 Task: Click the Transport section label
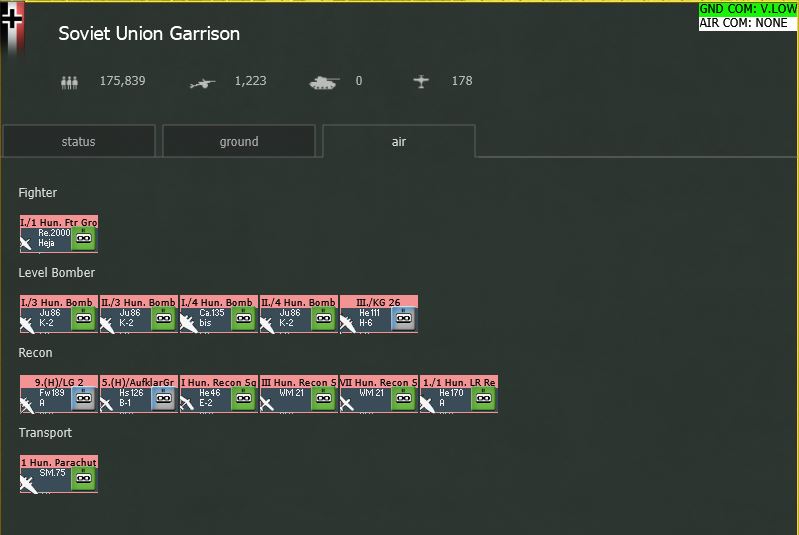pos(45,433)
